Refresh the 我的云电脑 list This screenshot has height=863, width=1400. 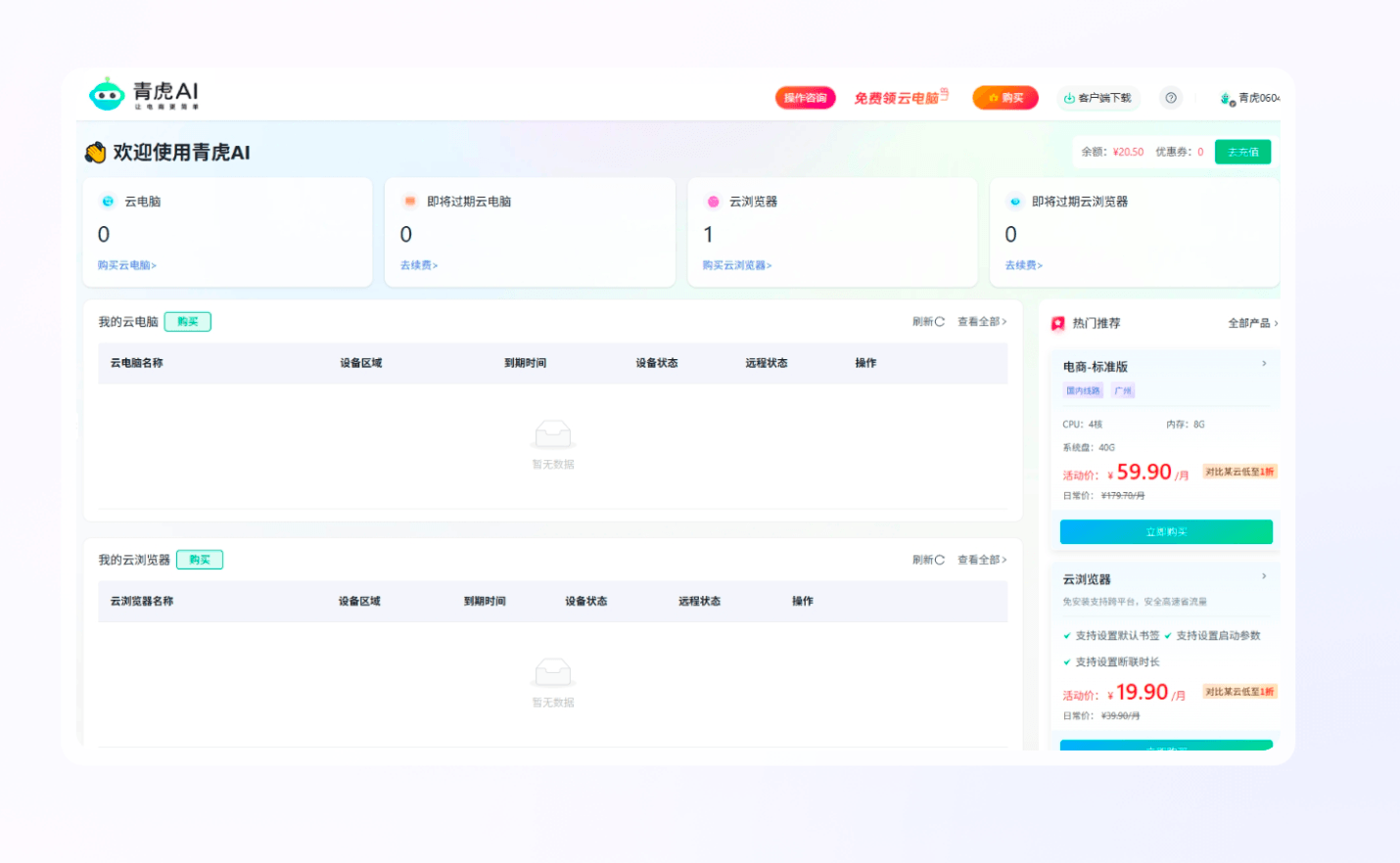pos(928,322)
